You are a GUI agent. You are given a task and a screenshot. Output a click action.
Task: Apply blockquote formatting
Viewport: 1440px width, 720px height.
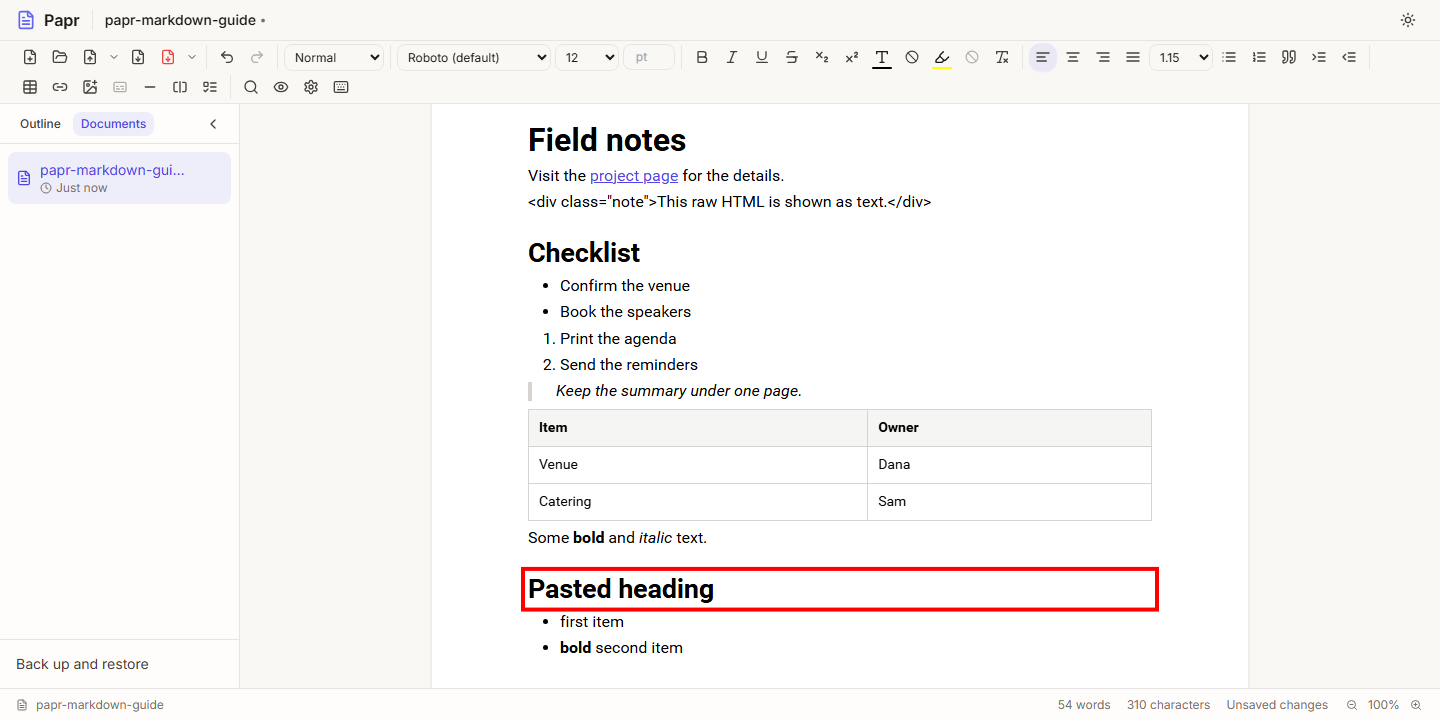pos(1289,57)
